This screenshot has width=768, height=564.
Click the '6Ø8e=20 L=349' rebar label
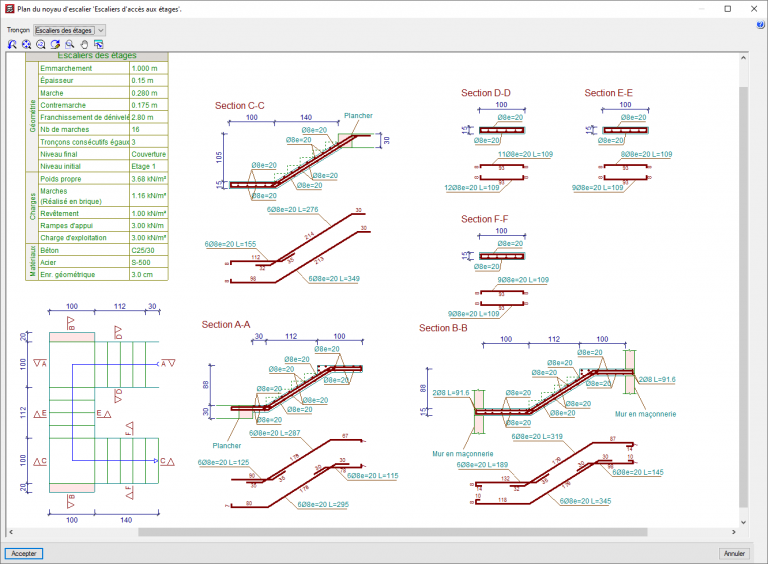tap(334, 279)
